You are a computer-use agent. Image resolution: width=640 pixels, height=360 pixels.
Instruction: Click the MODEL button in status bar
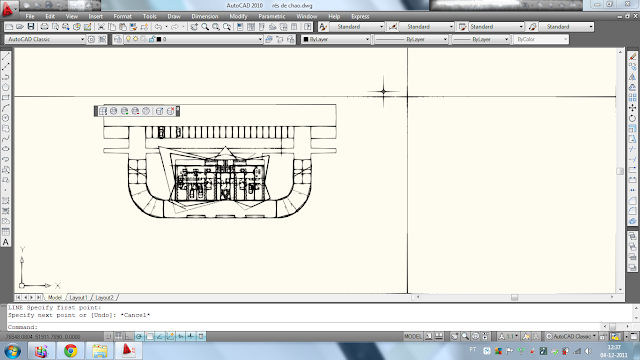click(x=413, y=336)
